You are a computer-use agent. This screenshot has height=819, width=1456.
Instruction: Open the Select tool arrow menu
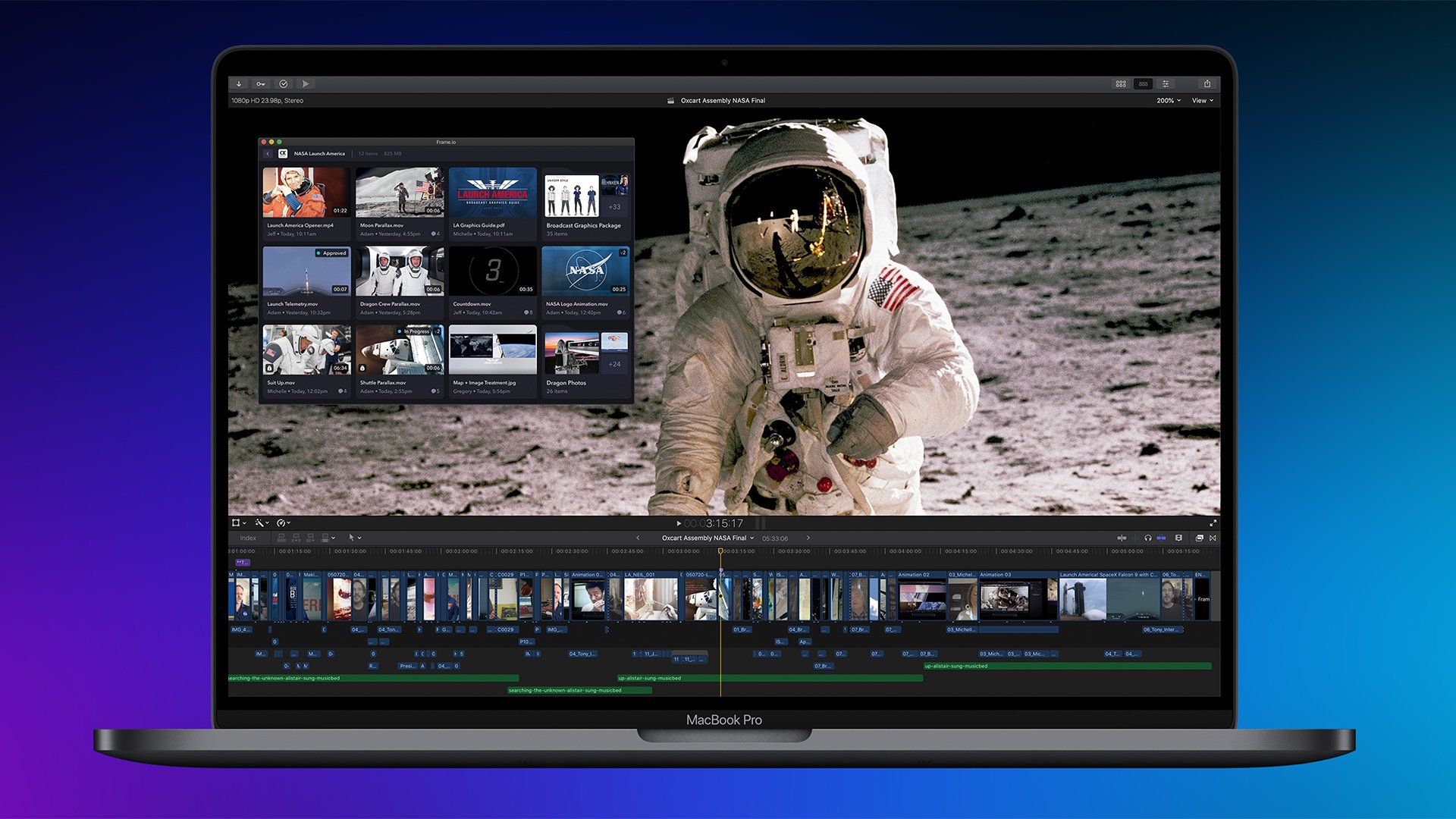[x=354, y=538]
